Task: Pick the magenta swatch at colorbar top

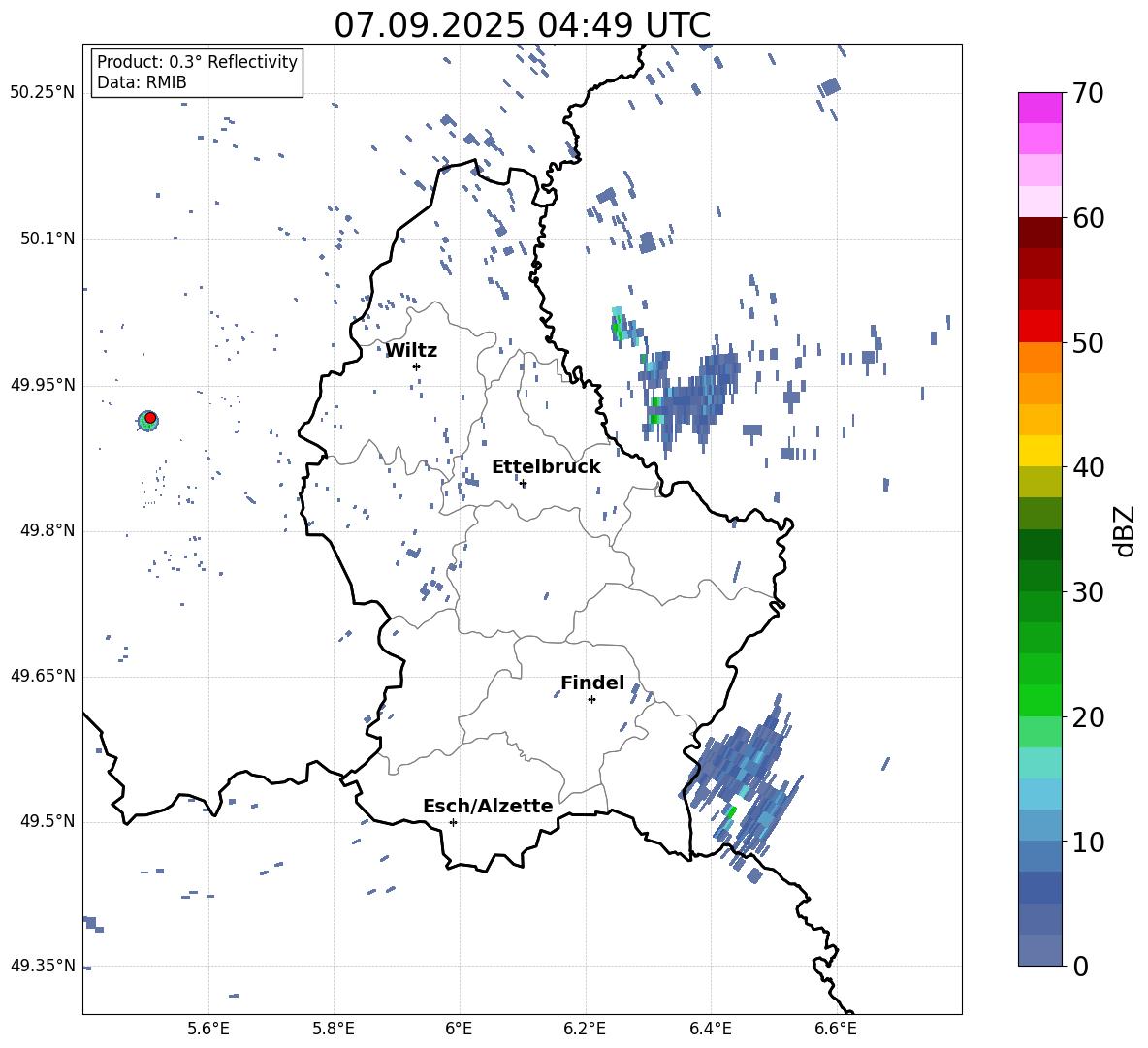Action: (1040, 108)
